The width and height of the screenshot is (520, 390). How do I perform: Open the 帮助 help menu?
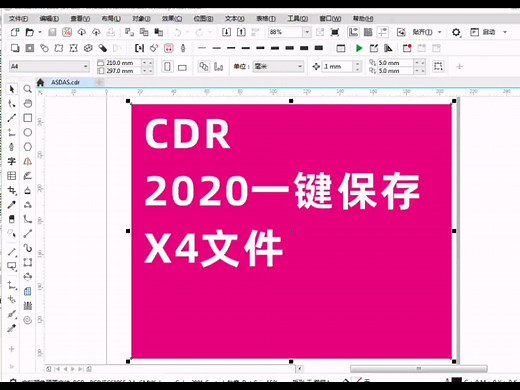363,18
